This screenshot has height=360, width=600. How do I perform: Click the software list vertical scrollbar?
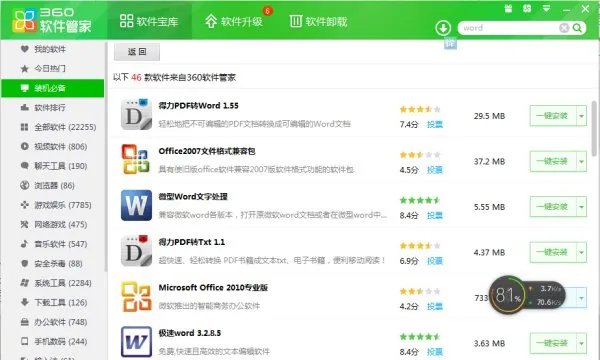click(x=594, y=128)
